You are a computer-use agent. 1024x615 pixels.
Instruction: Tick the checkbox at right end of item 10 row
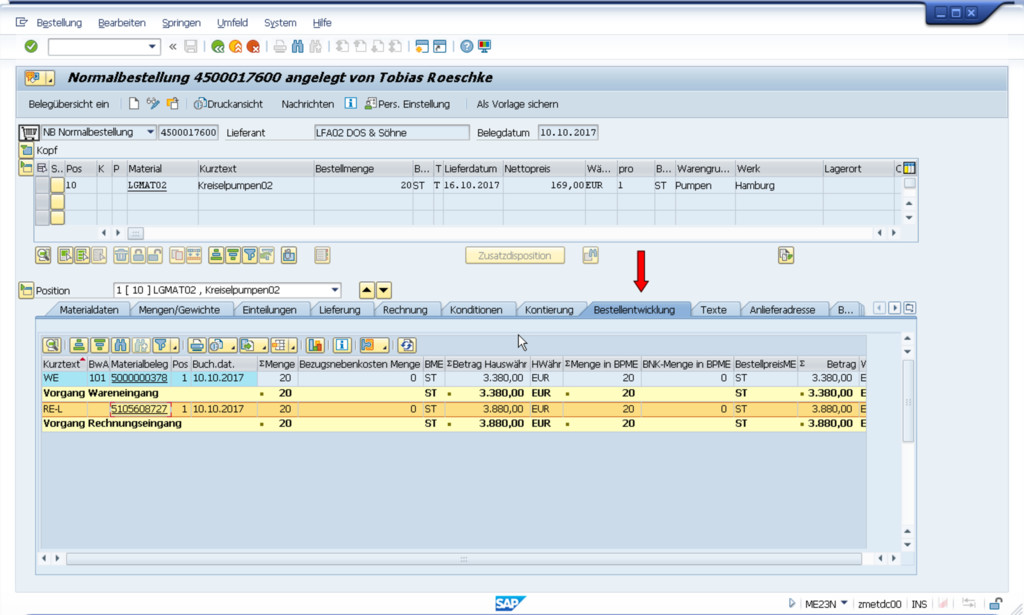pyautogui.click(x=909, y=185)
